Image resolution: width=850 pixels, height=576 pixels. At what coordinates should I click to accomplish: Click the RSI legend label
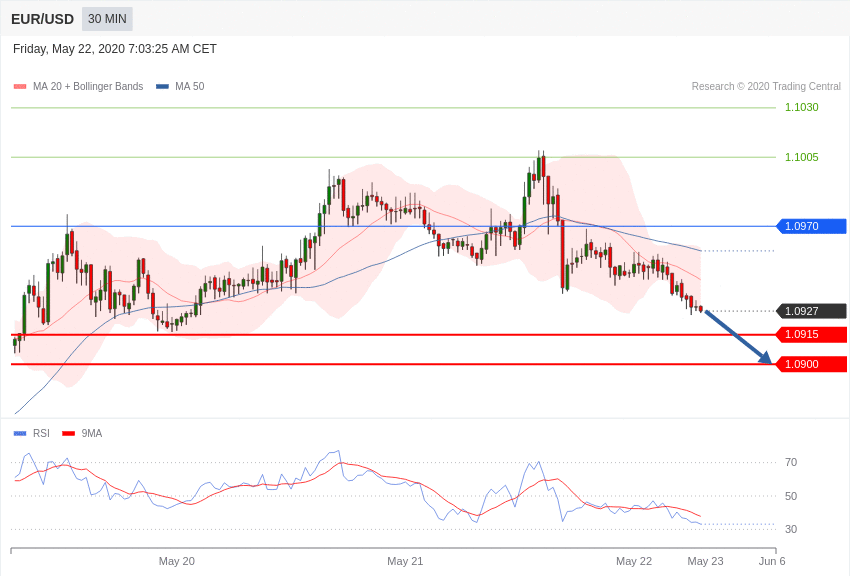point(41,433)
